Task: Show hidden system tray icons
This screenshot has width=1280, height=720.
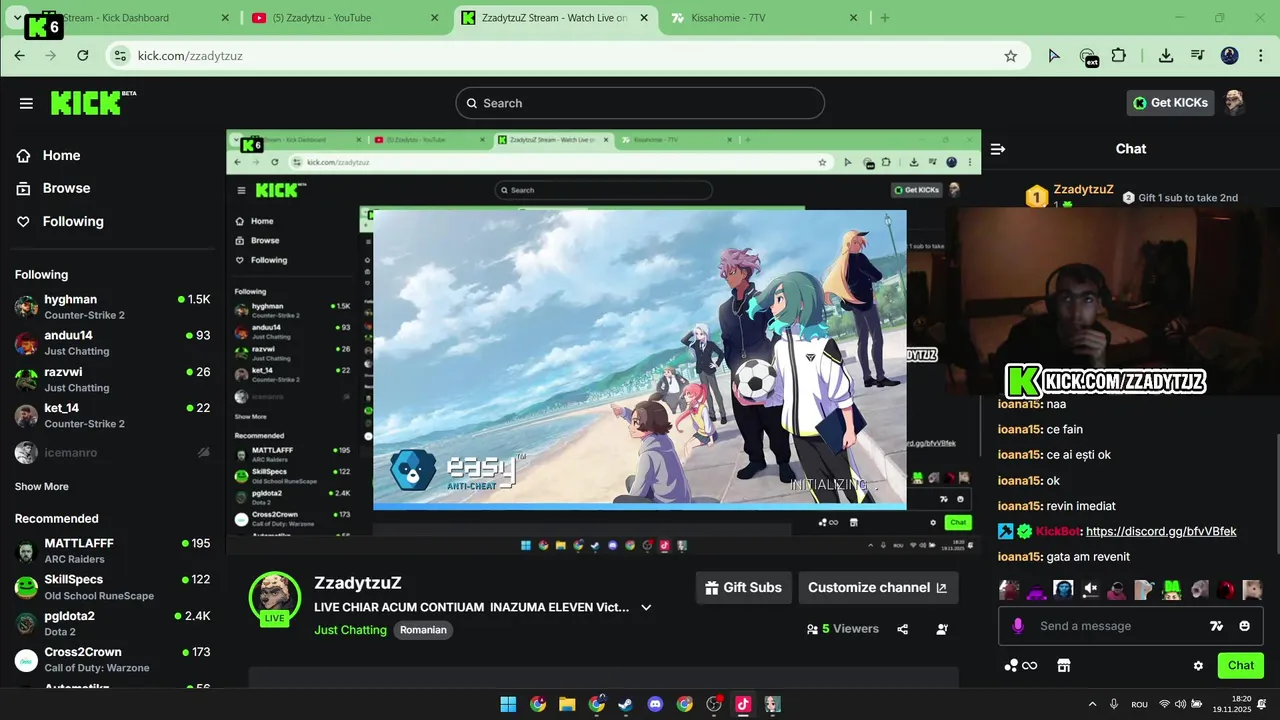Action: click(1093, 704)
